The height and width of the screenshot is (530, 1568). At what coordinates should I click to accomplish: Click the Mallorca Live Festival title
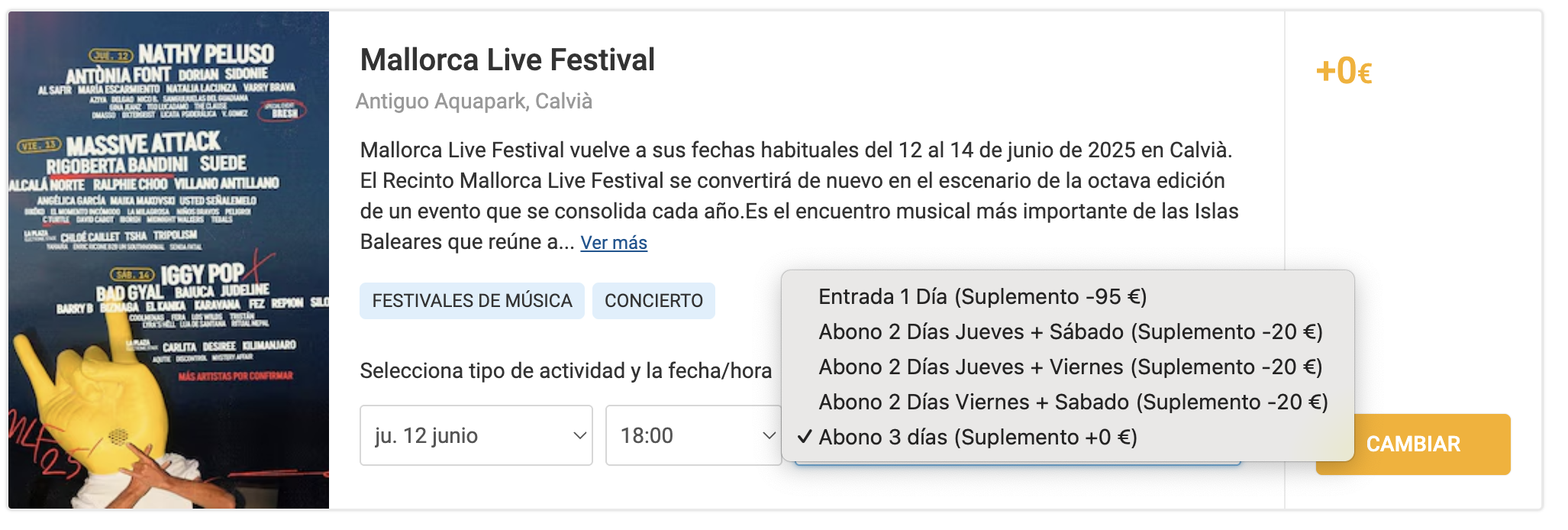[508, 60]
